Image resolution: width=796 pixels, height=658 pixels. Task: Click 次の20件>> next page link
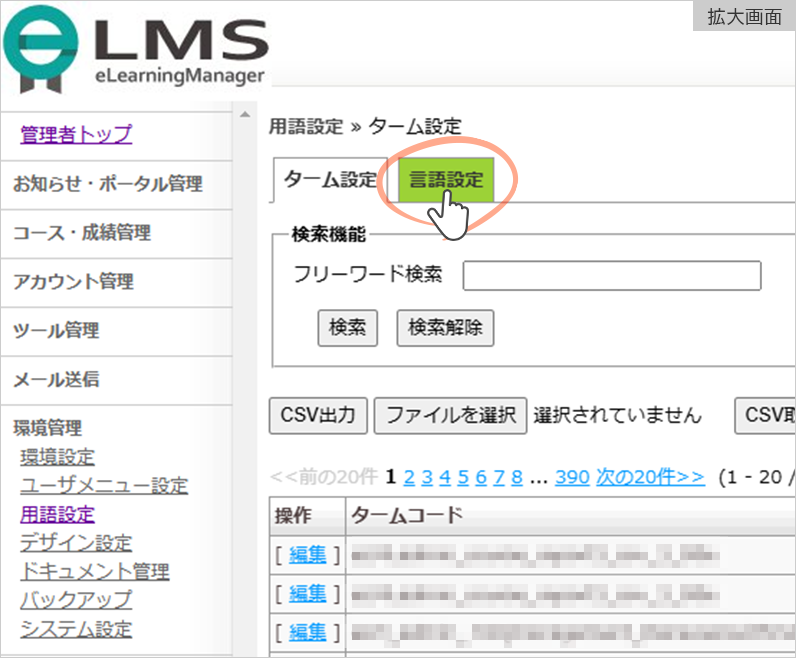click(x=650, y=477)
